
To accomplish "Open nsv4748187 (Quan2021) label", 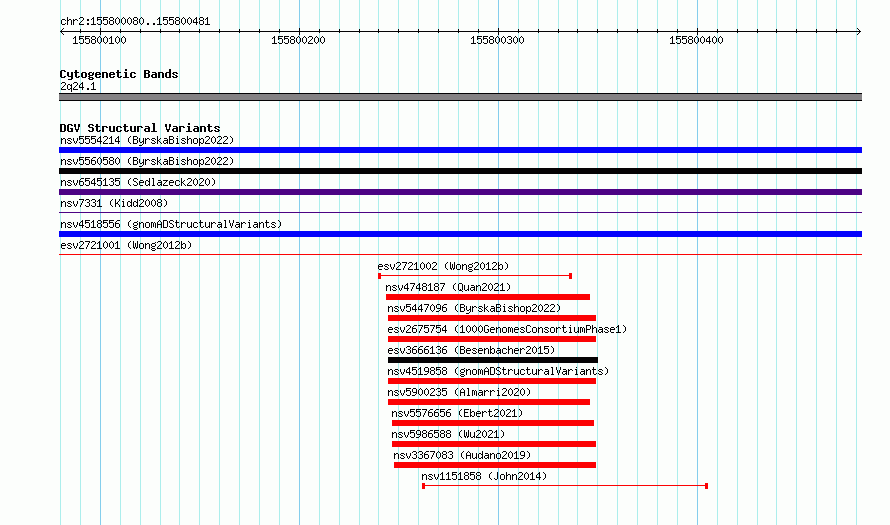I will point(448,287).
